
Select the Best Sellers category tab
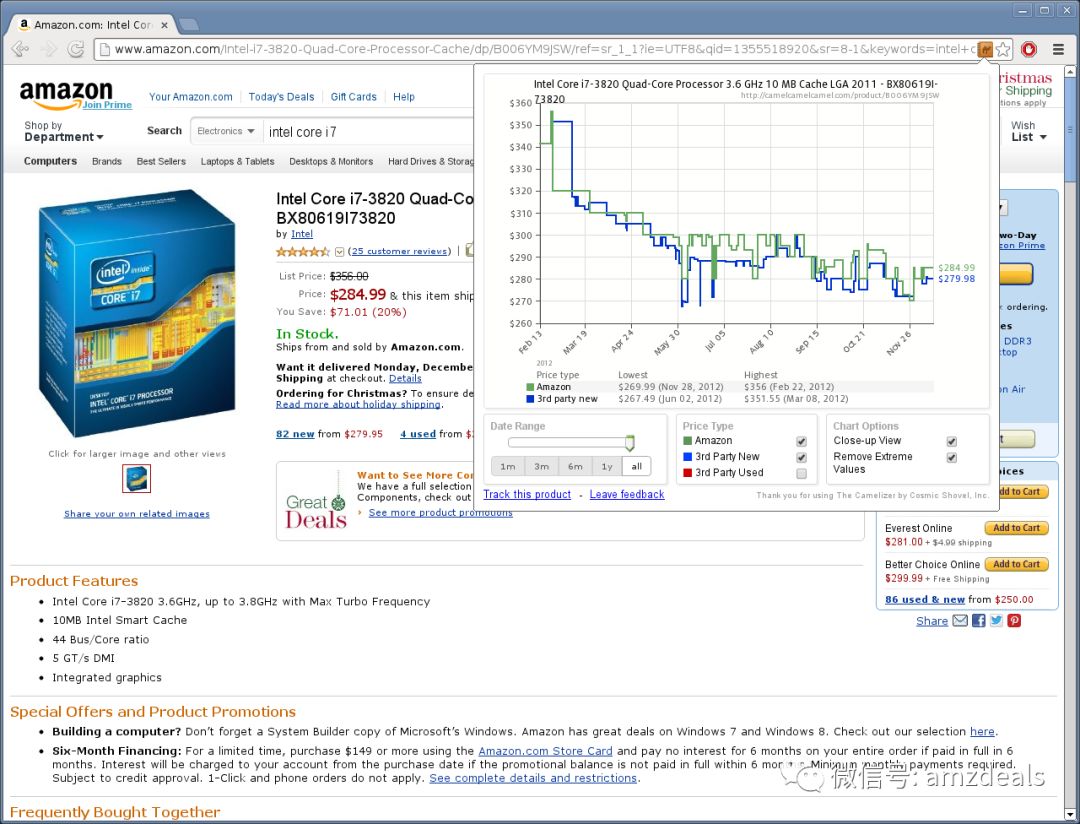(161, 161)
